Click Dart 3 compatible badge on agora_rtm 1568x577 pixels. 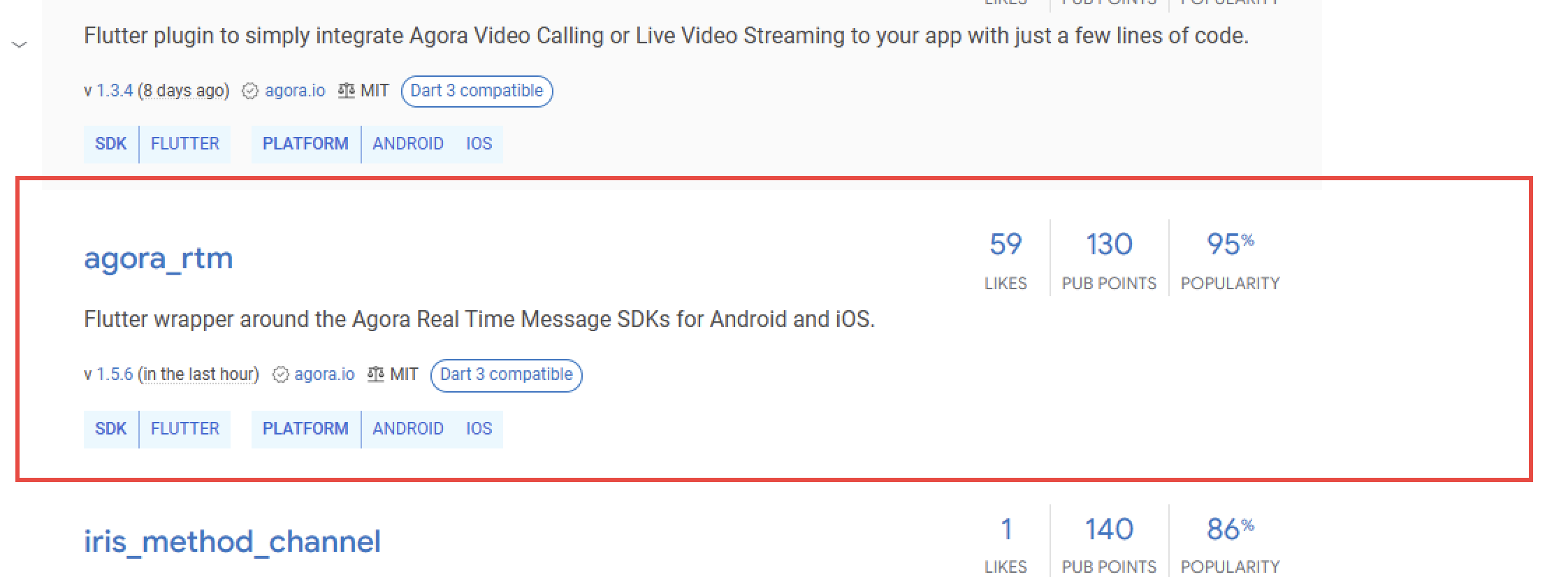pyautogui.click(x=506, y=375)
